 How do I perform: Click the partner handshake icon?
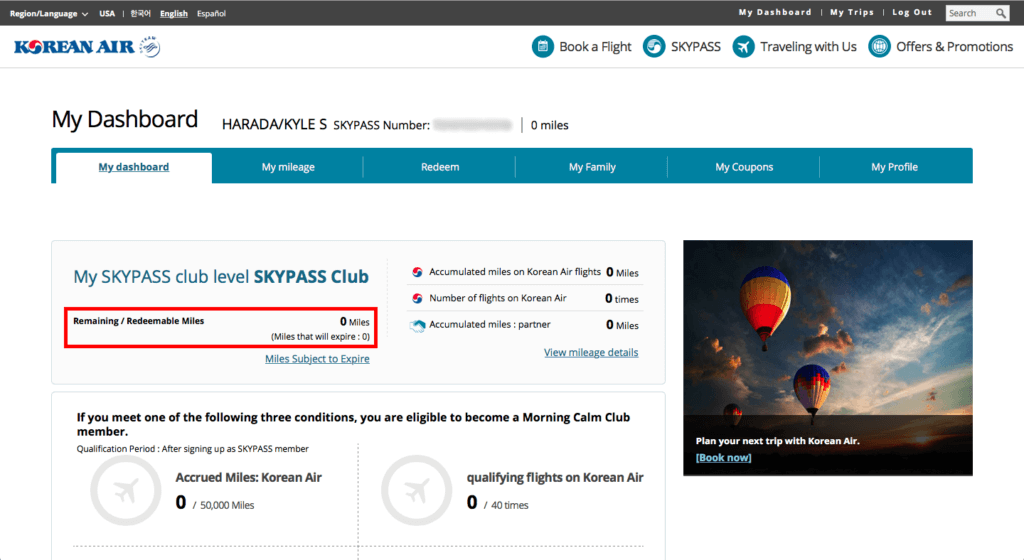(x=417, y=325)
